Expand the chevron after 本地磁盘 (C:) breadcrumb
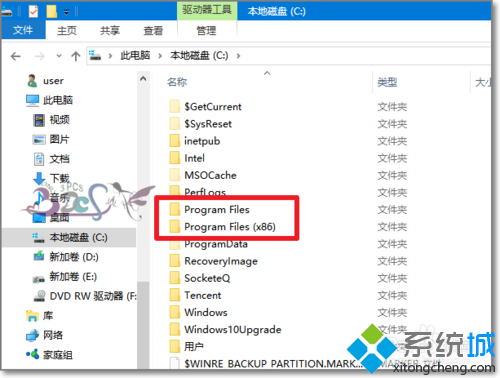The width and height of the screenshot is (500, 378). pos(238,56)
